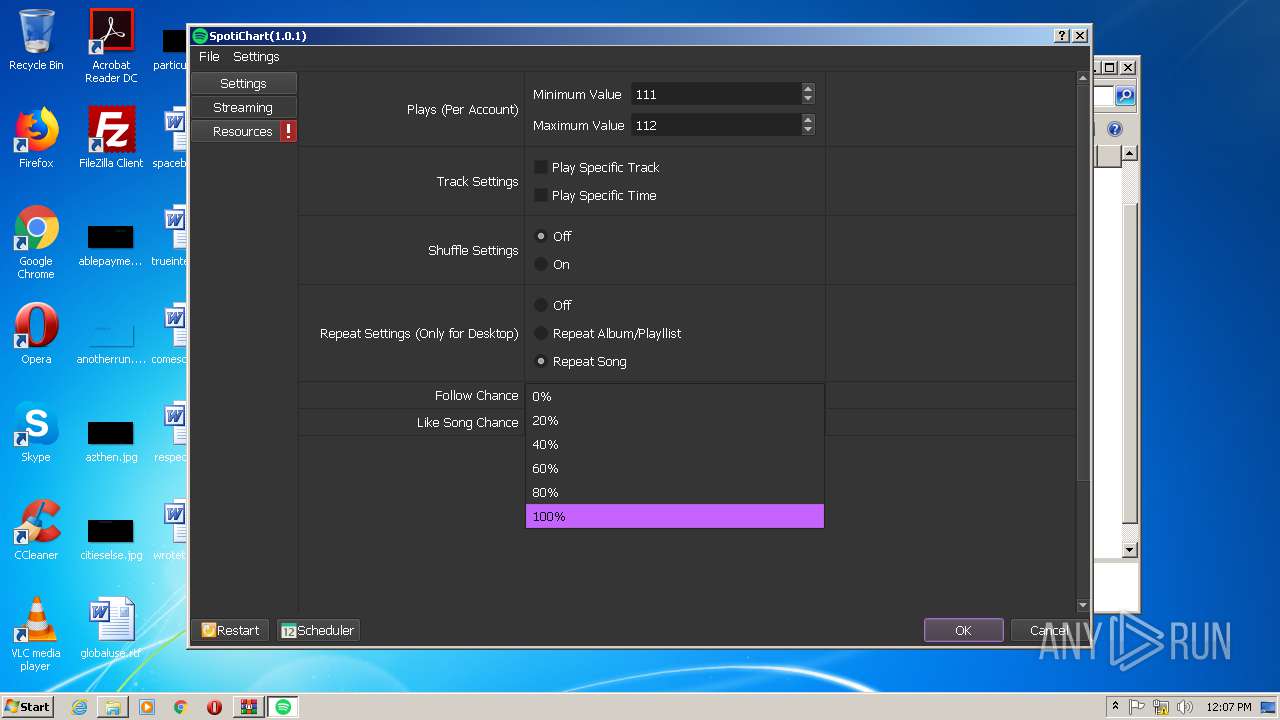Increase the Minimum Value with up arrow
Screen dimensions: 1280x720
click(808, 89)
